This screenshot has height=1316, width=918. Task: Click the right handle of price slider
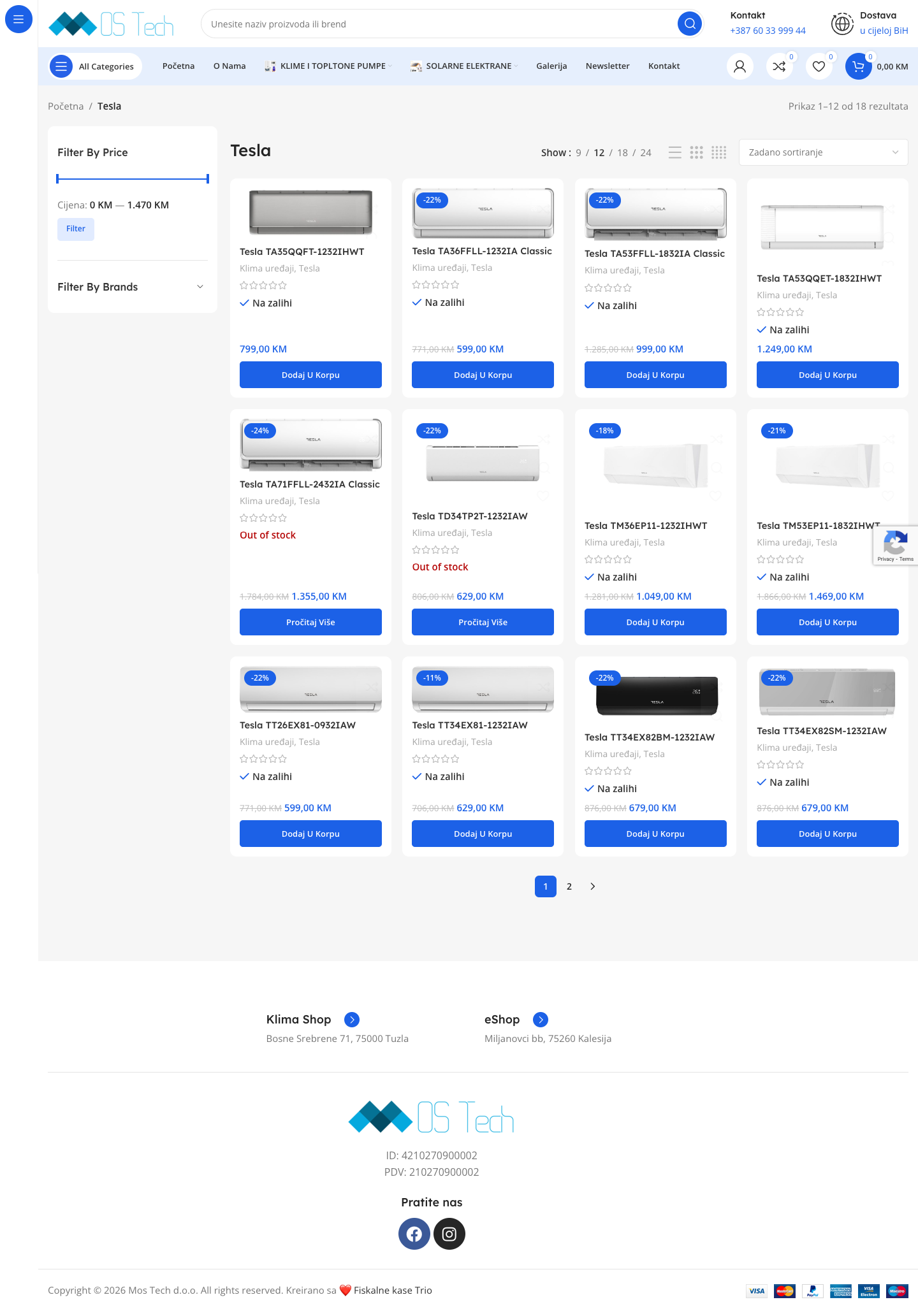tap(208, 179)
